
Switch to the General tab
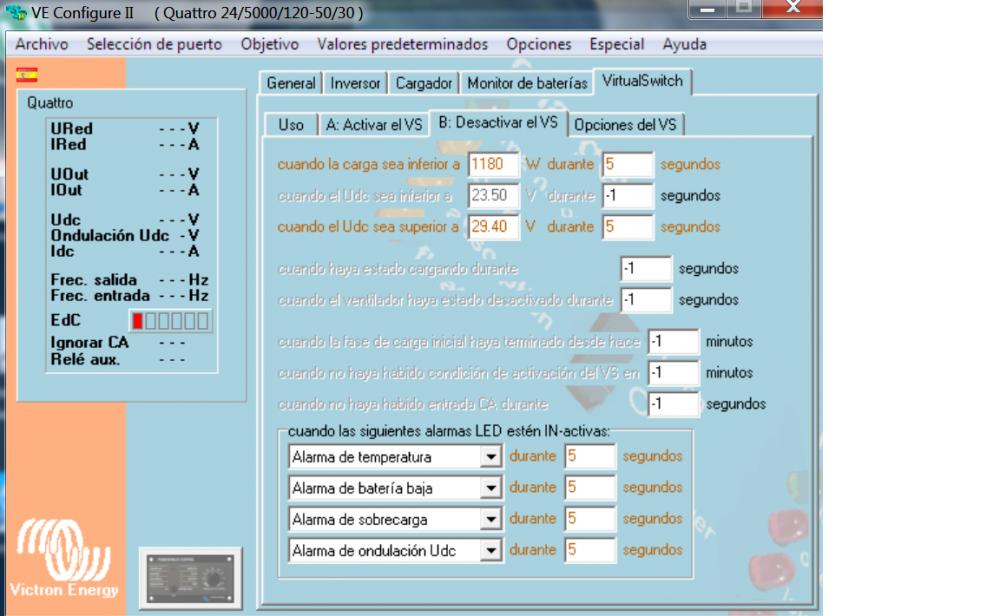[291, 83]
